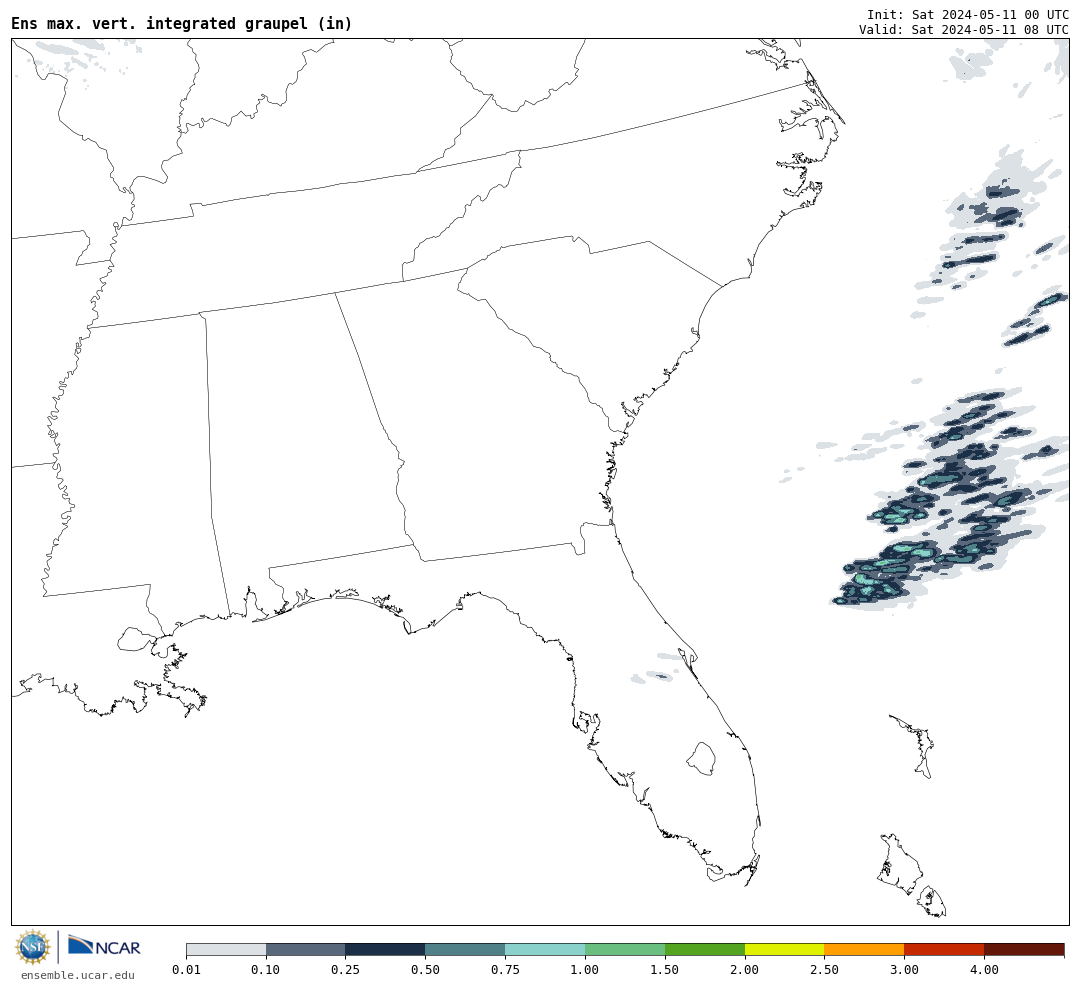The image size is (1080, 988).
Task: Click the colorbar label 1.50
Action: pos(665,969)
